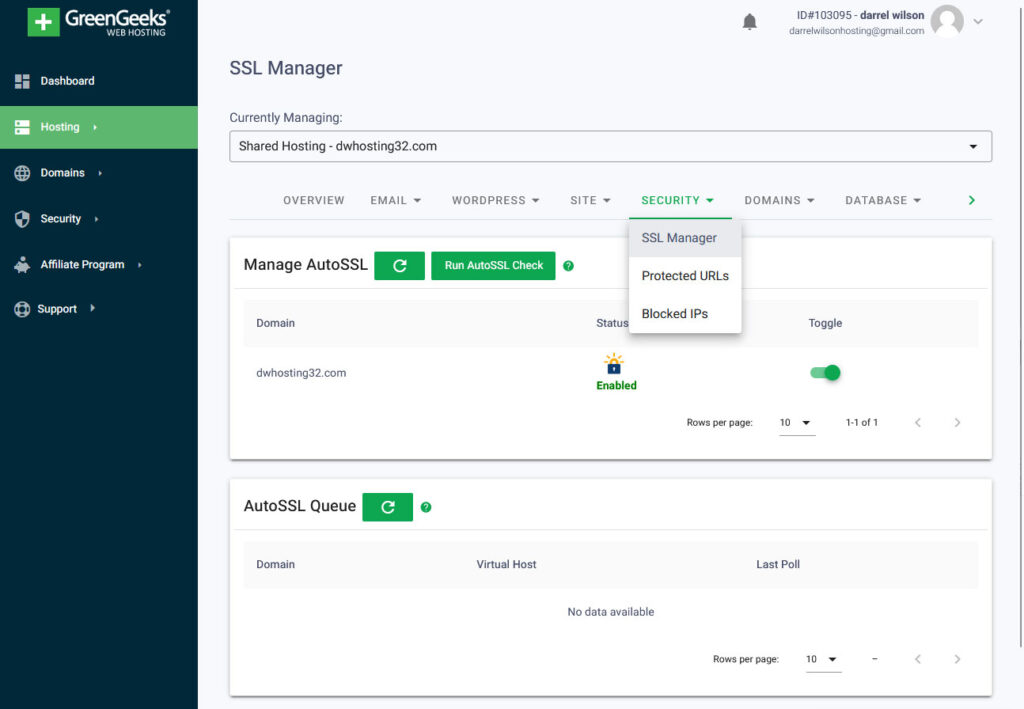Viewport: 1024px width, 709px height.
Task: Select Protected URLs menu item
Action: point(685,276)
